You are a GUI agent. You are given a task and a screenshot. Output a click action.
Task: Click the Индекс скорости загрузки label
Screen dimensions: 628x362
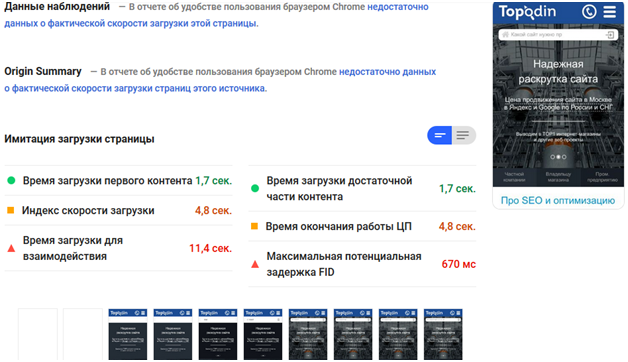click(x=88, y=210)
